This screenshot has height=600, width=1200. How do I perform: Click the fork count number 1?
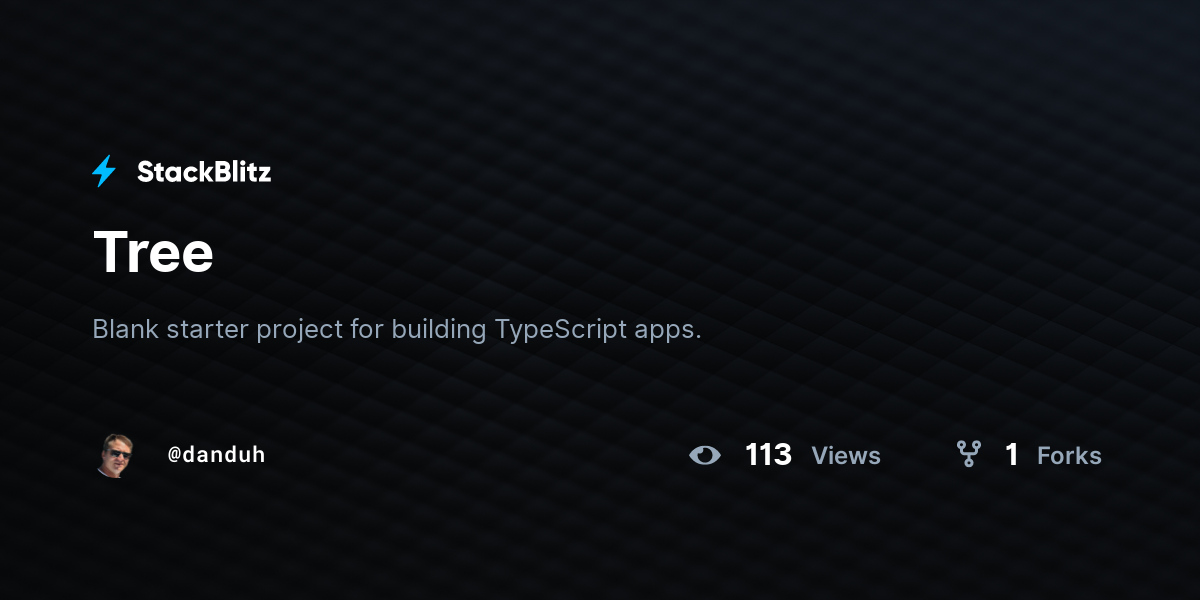point(1011,455)
